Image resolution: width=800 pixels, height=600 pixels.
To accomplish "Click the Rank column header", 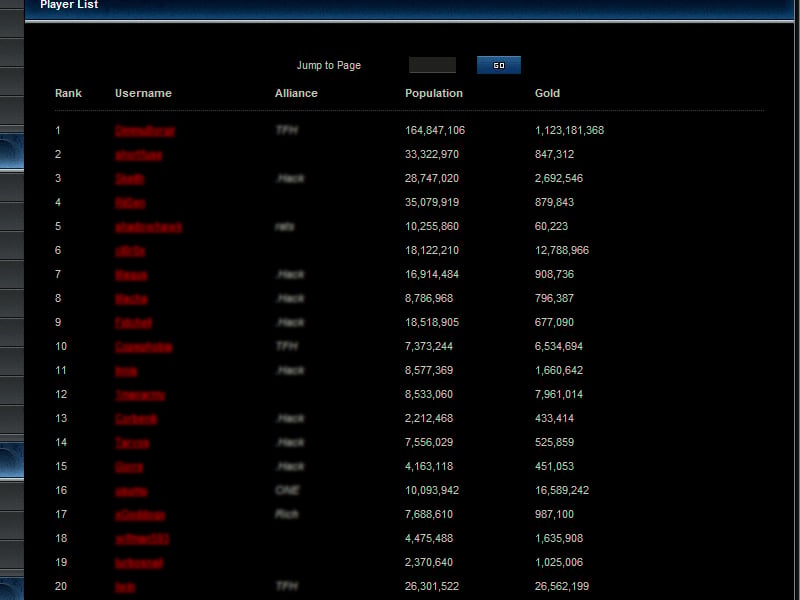I will pos(68,93).
